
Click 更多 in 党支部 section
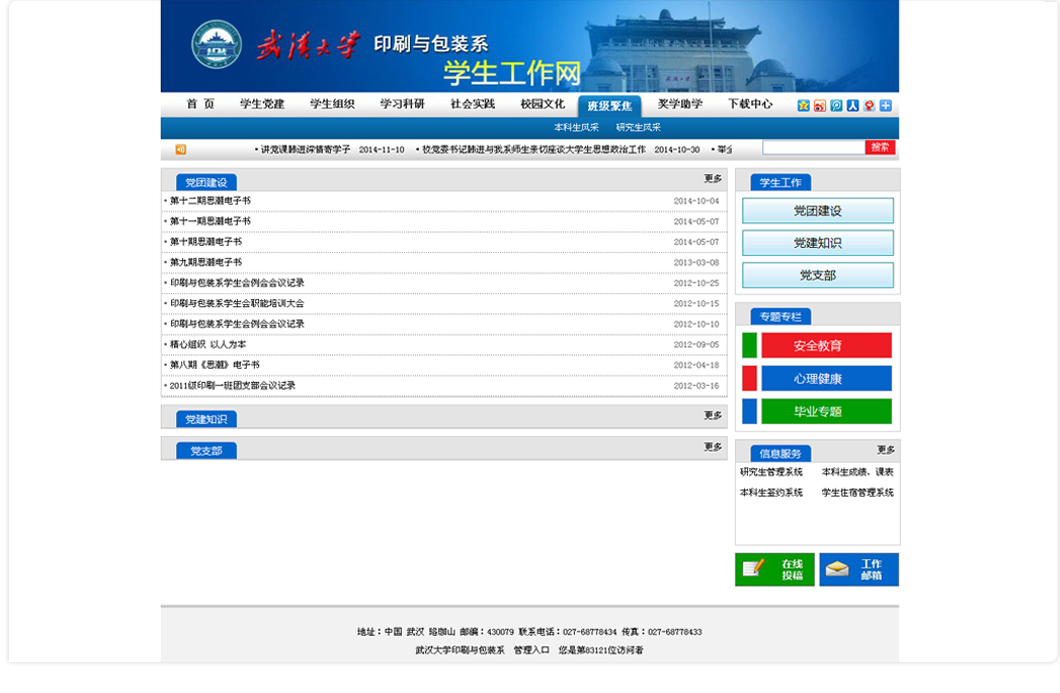pyautogui.click(x=713, y=447)
